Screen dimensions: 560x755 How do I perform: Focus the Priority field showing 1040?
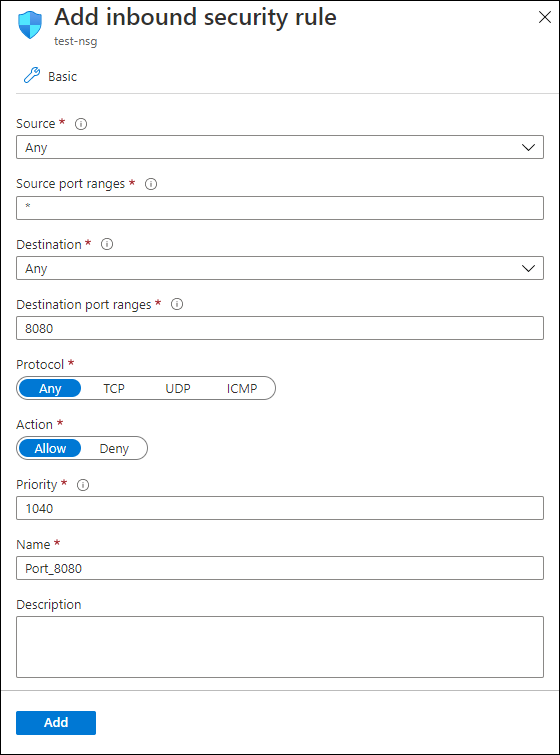tap(280, 508)
